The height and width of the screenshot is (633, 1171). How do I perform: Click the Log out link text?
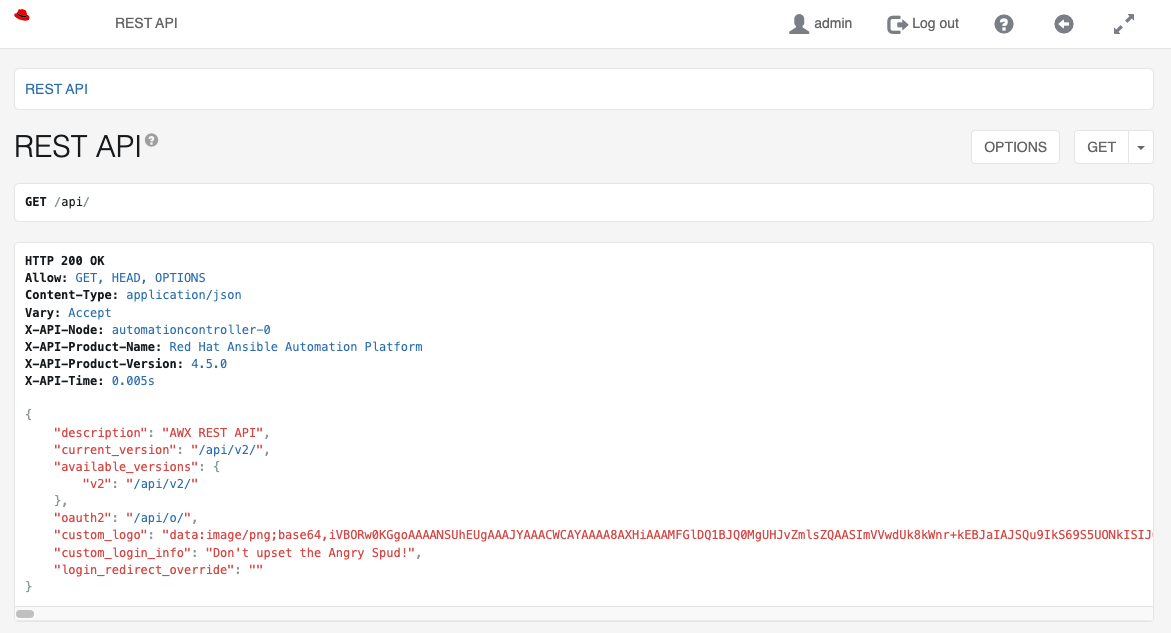point(935,23)
